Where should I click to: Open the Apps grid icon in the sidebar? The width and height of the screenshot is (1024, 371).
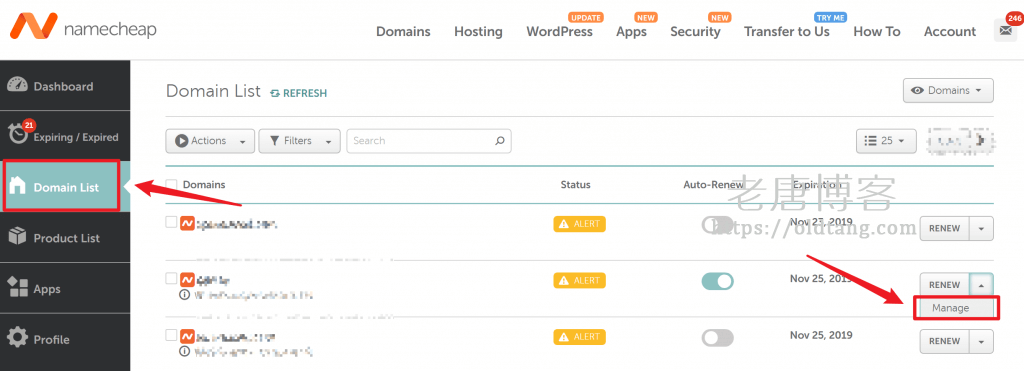tap(18, 288)
